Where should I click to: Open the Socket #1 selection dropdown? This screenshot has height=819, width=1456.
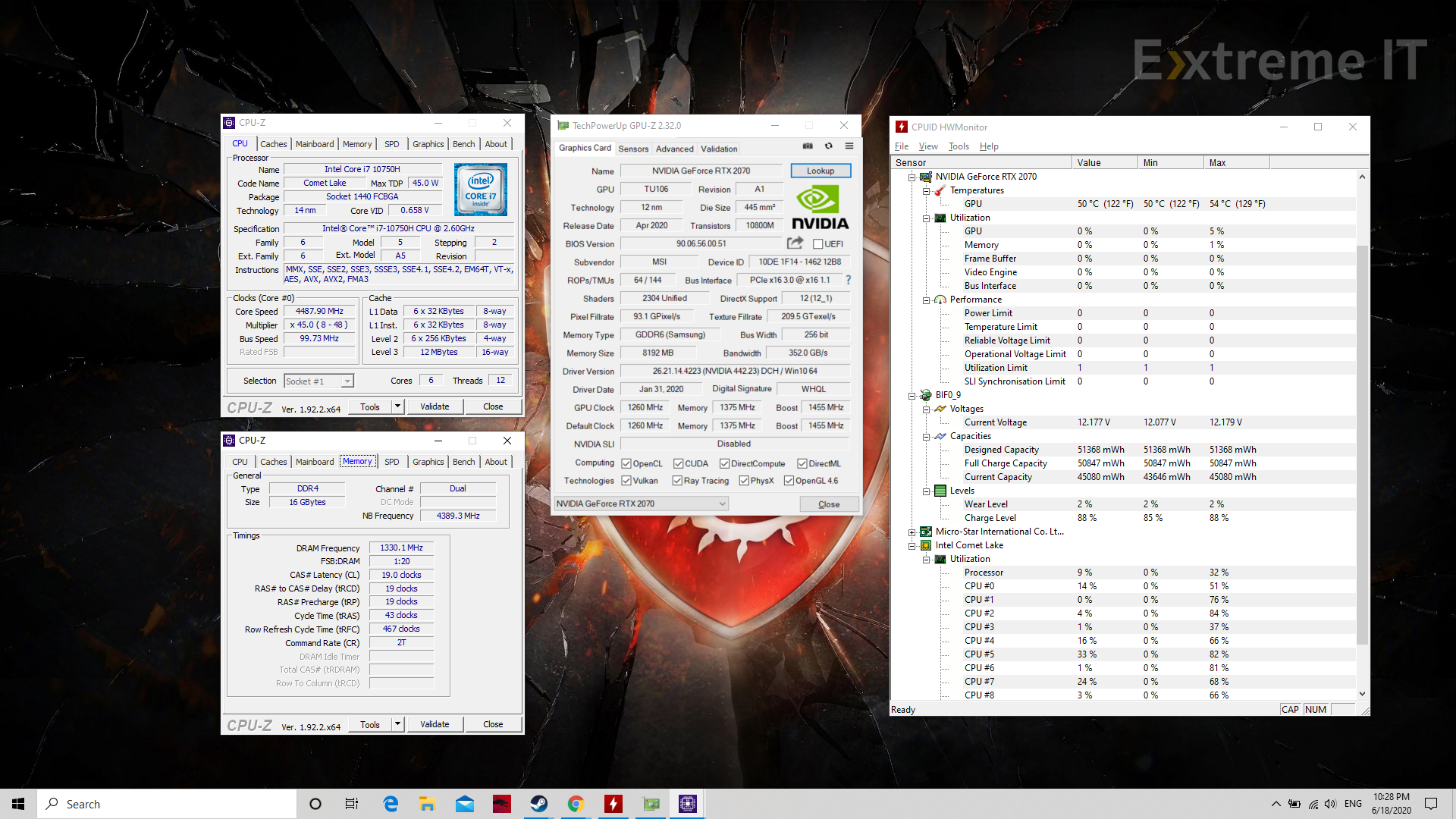[318, 381]
